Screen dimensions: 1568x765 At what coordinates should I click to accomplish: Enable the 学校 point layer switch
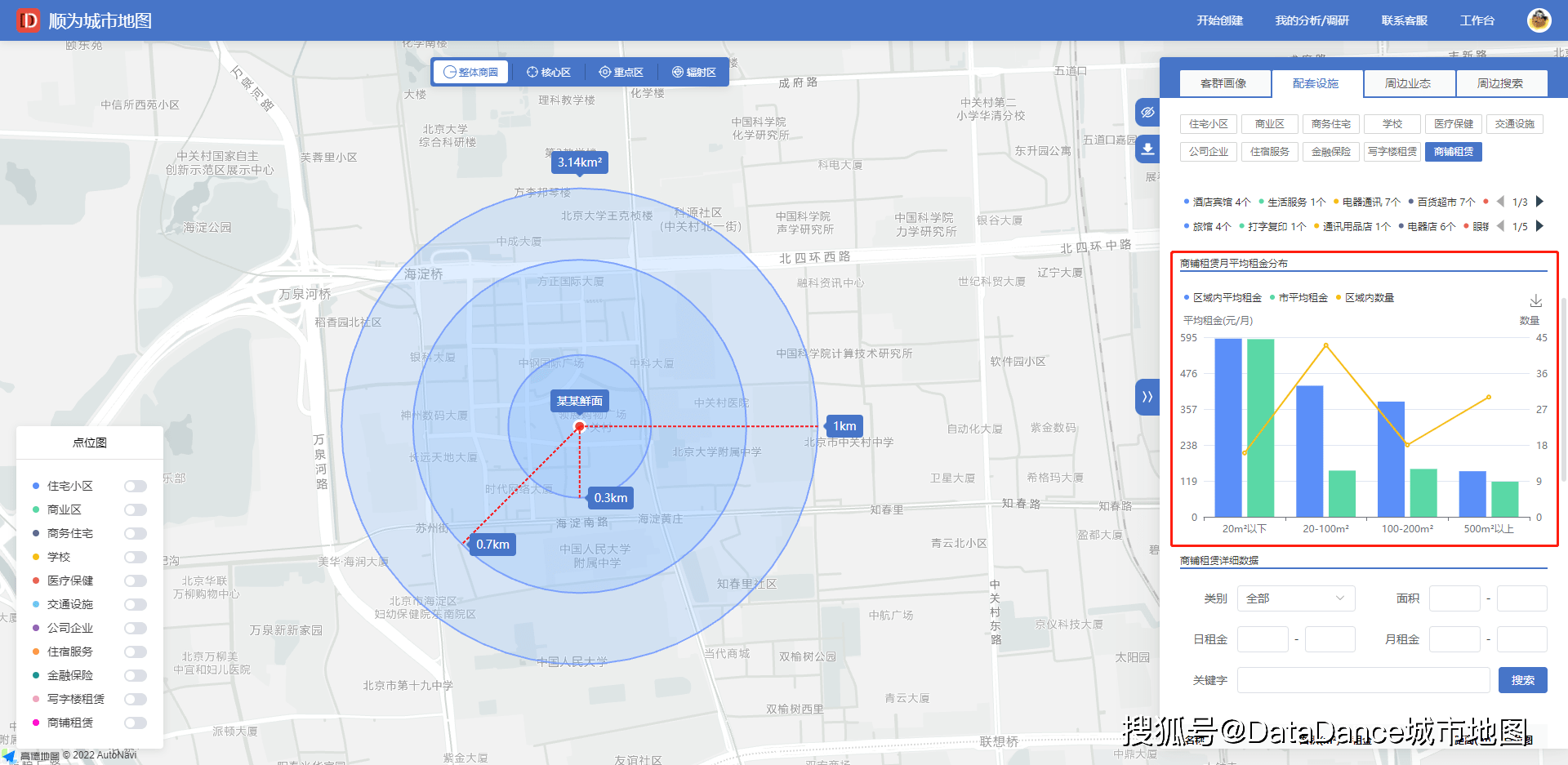click(136, 558)
